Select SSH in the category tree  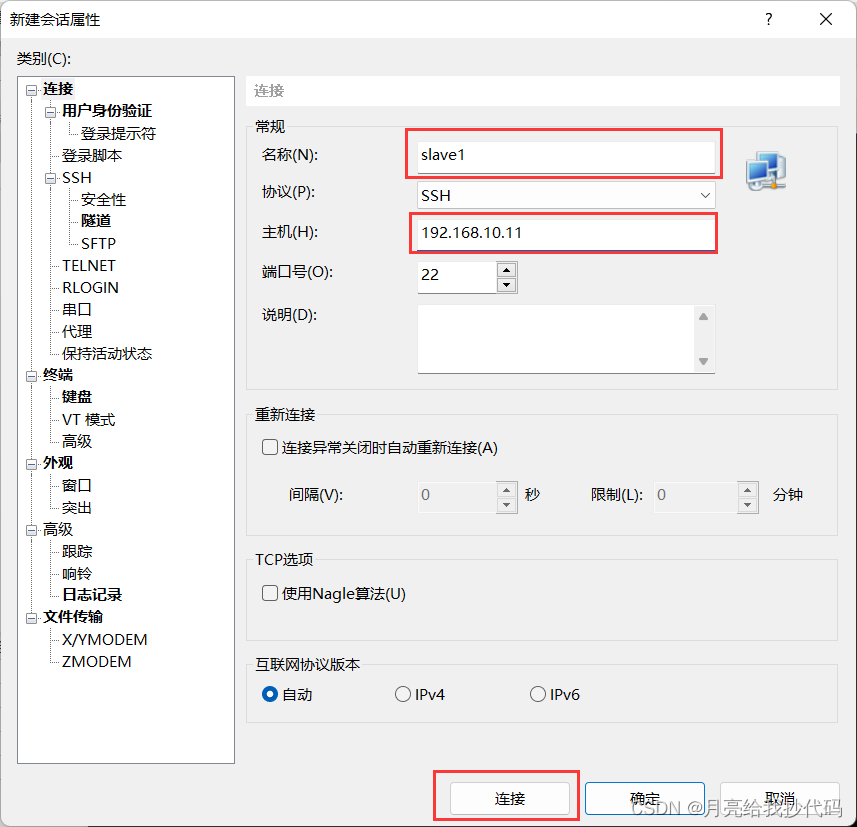click(x=77, y=178)
